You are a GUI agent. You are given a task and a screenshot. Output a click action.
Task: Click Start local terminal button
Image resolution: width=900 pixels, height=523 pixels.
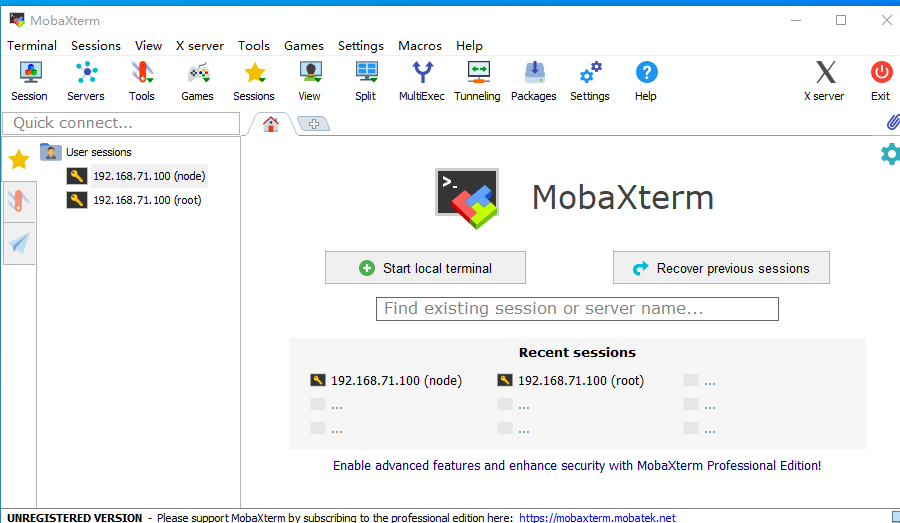pyautogui.click(x=425, y=268)
